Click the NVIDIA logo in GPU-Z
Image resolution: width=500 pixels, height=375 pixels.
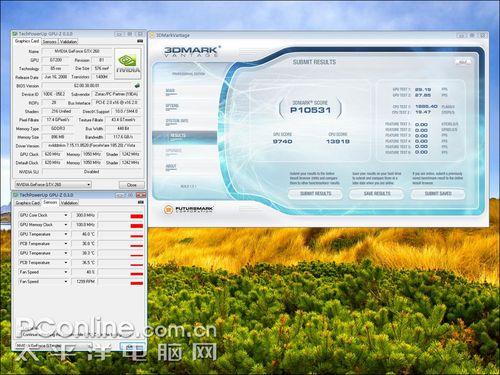pos(127,63)
